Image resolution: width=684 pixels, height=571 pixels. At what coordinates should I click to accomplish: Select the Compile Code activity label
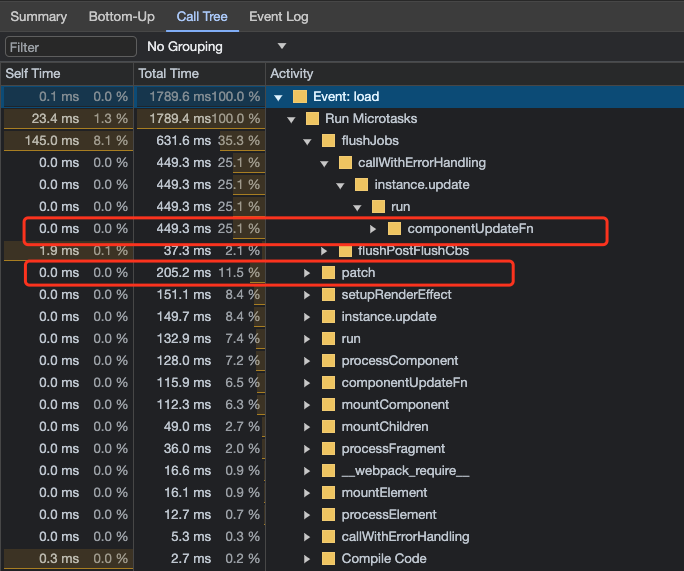coord(384,558)
